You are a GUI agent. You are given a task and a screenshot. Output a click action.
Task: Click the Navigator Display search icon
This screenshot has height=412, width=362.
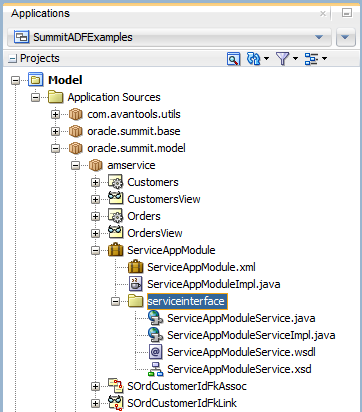tap(233, 59)
